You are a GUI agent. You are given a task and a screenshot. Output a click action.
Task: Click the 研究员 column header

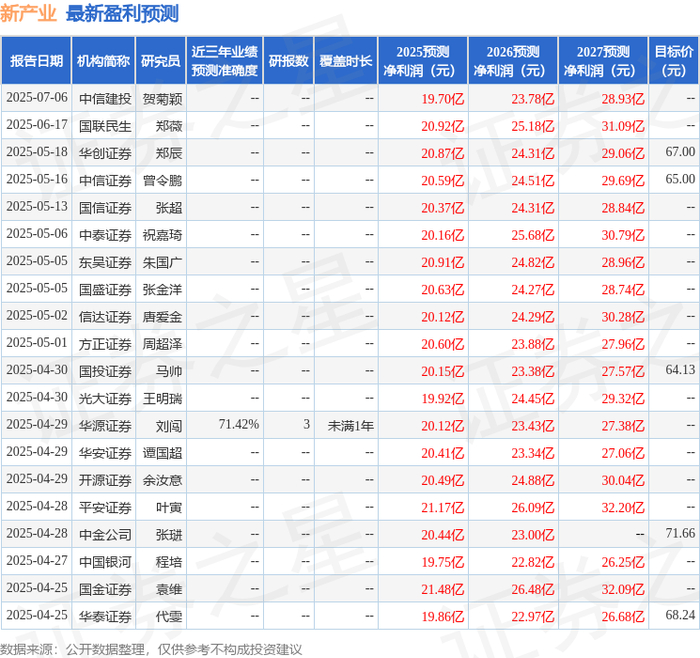click(161, 61)
